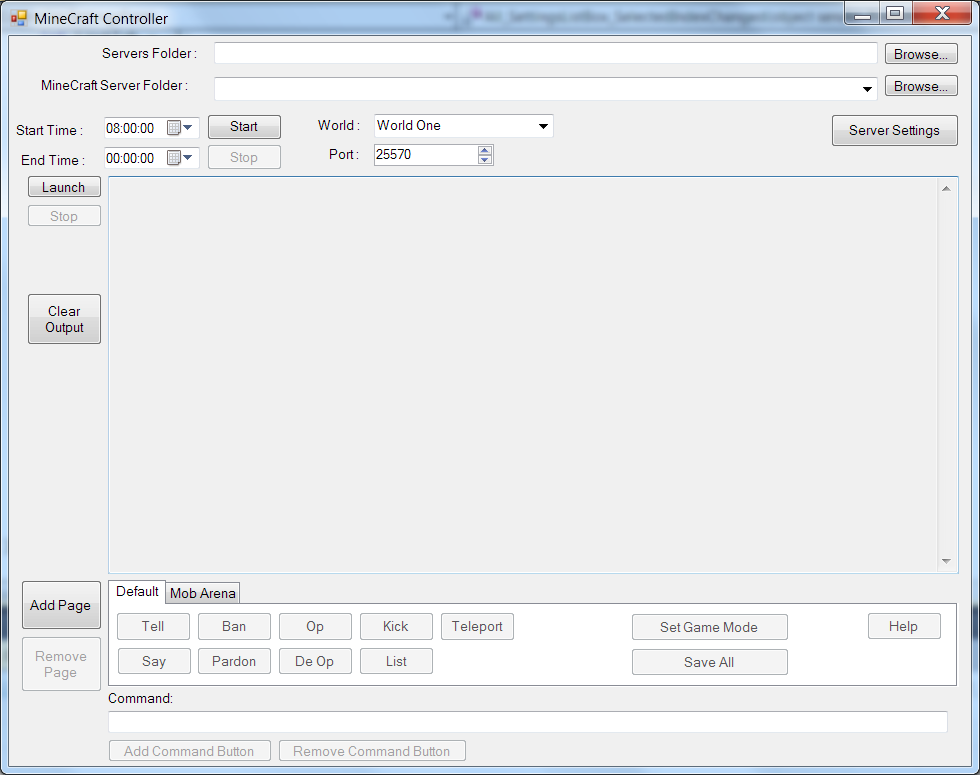This screenshot has width=980, height=775.
Task: Launch the Minecraft server
Action: pos(64,187)
